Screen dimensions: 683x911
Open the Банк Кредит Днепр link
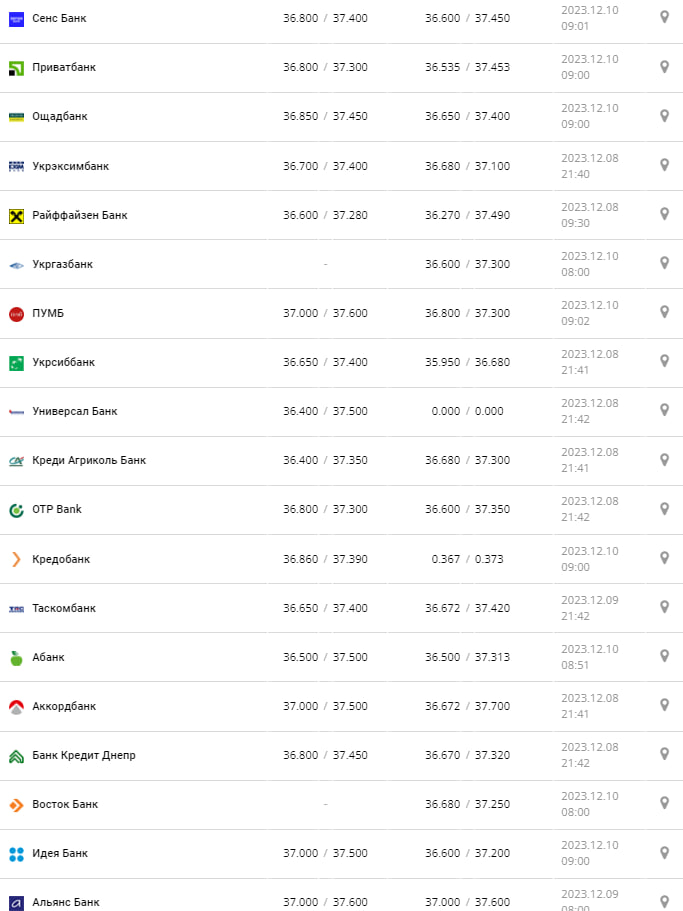(84, 755)
